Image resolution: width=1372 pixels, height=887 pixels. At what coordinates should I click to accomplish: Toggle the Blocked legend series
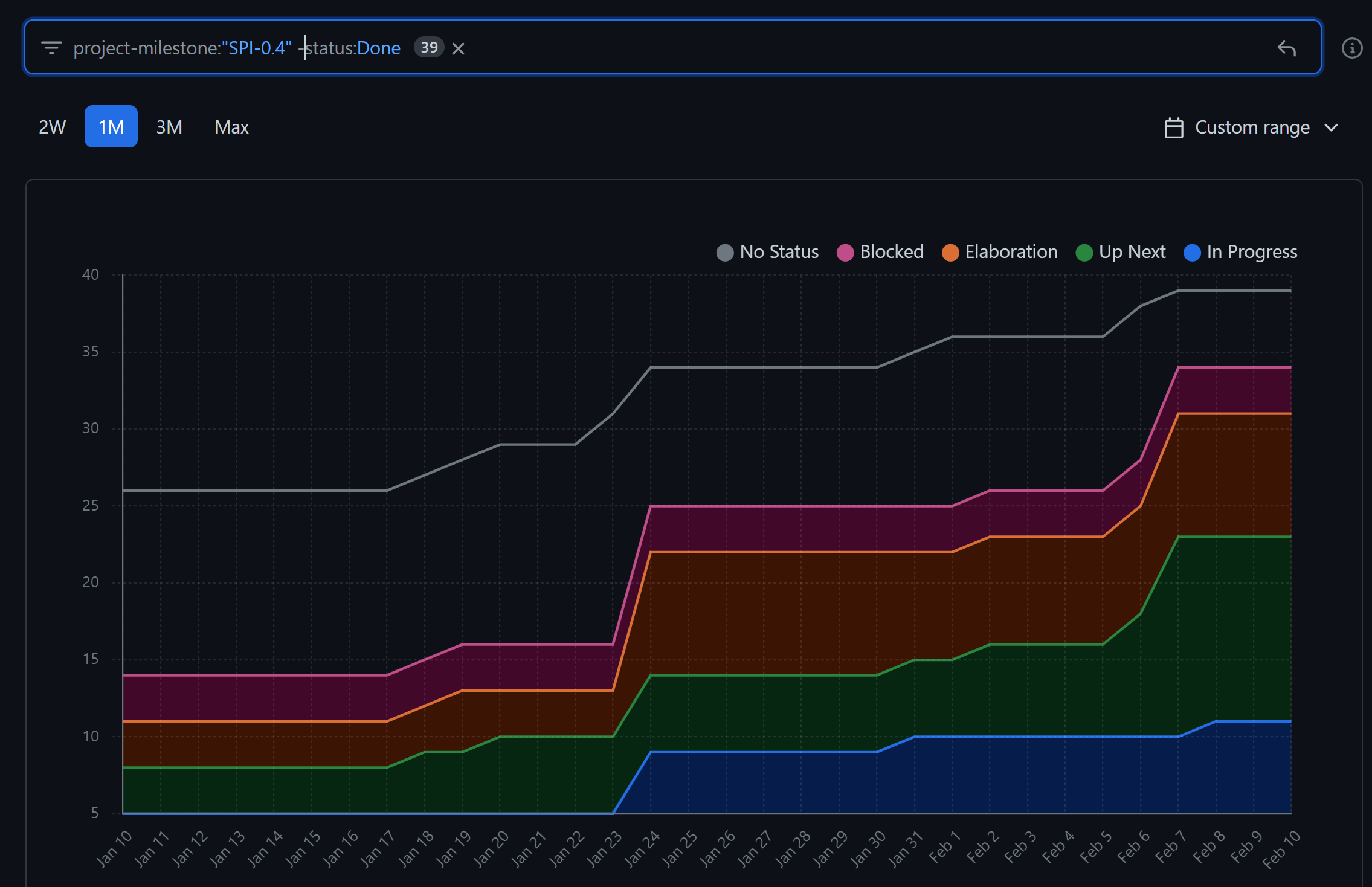(x=880, y=252)
